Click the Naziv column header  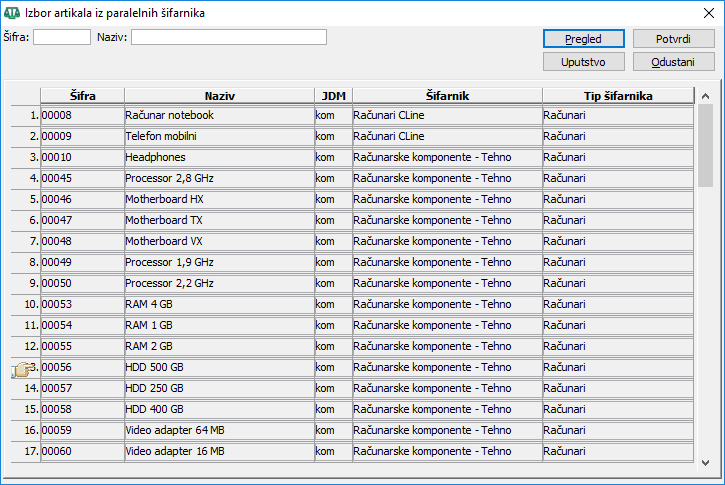coord(218,95)
